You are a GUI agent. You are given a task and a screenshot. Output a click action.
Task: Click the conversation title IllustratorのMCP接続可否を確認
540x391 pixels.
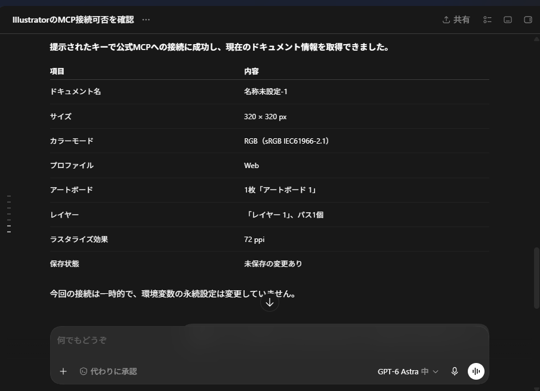point(73,20)
